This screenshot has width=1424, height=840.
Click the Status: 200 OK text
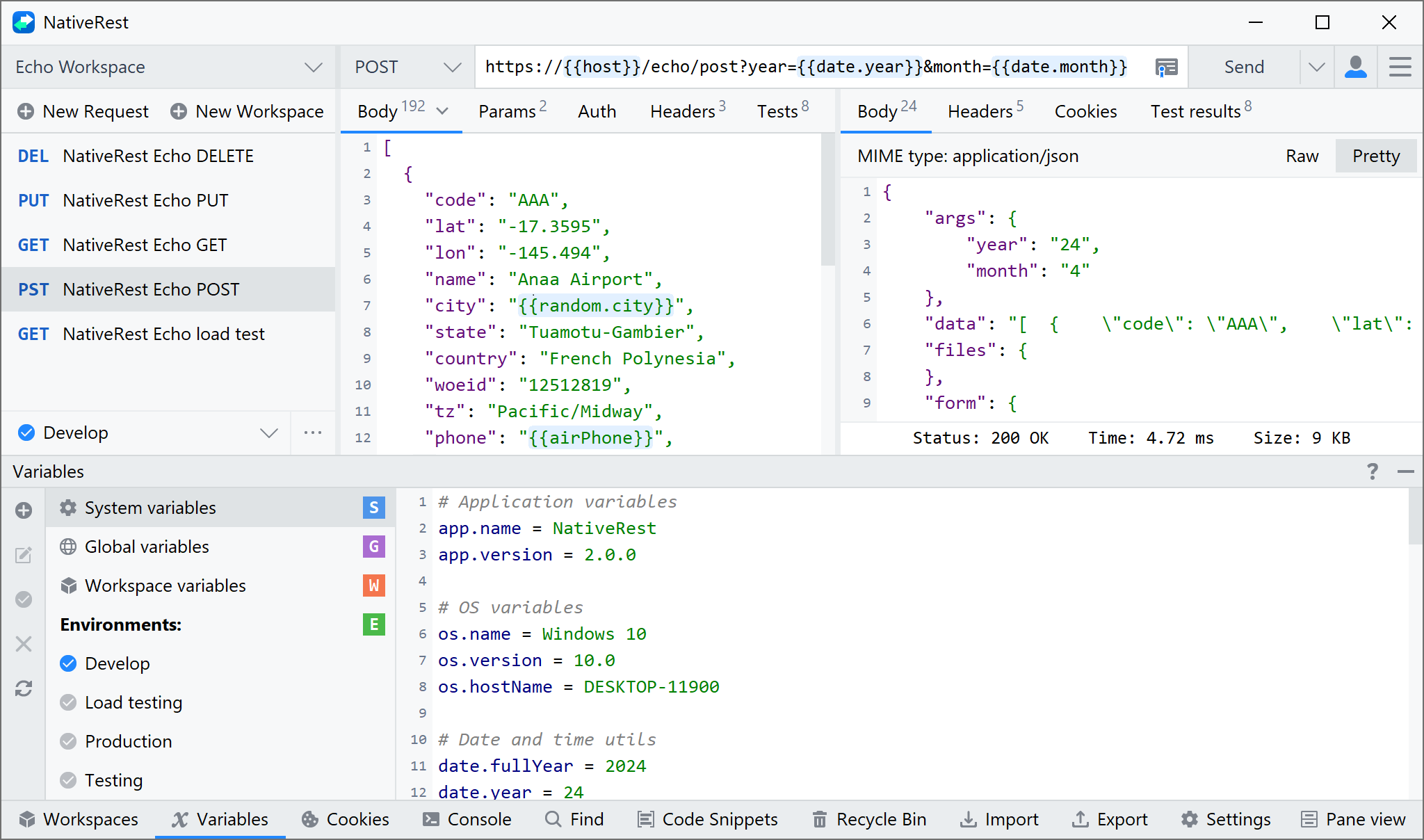click(980, 438)
